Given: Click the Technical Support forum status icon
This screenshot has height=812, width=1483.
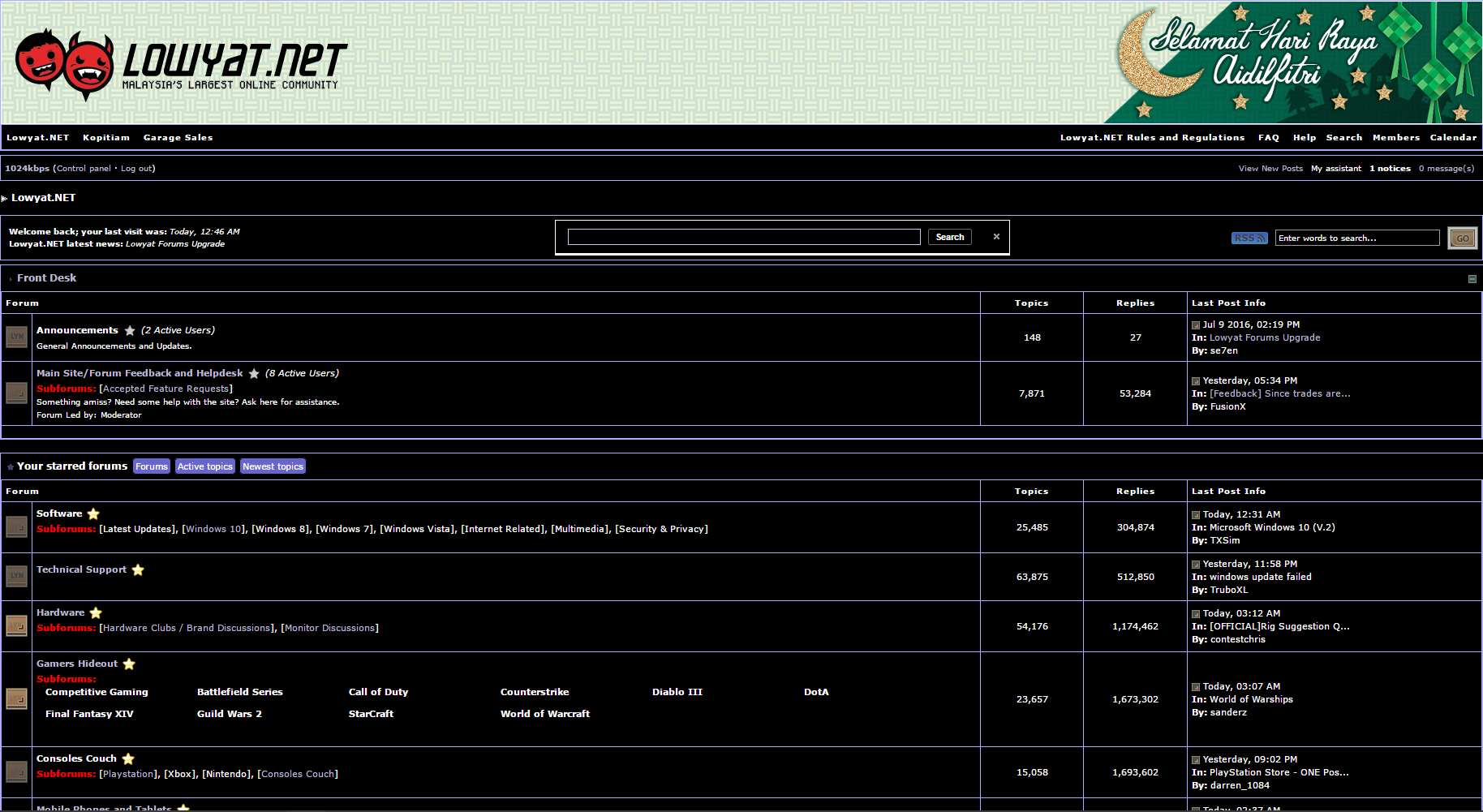Looking at the screenshot, I should (17, 577).
